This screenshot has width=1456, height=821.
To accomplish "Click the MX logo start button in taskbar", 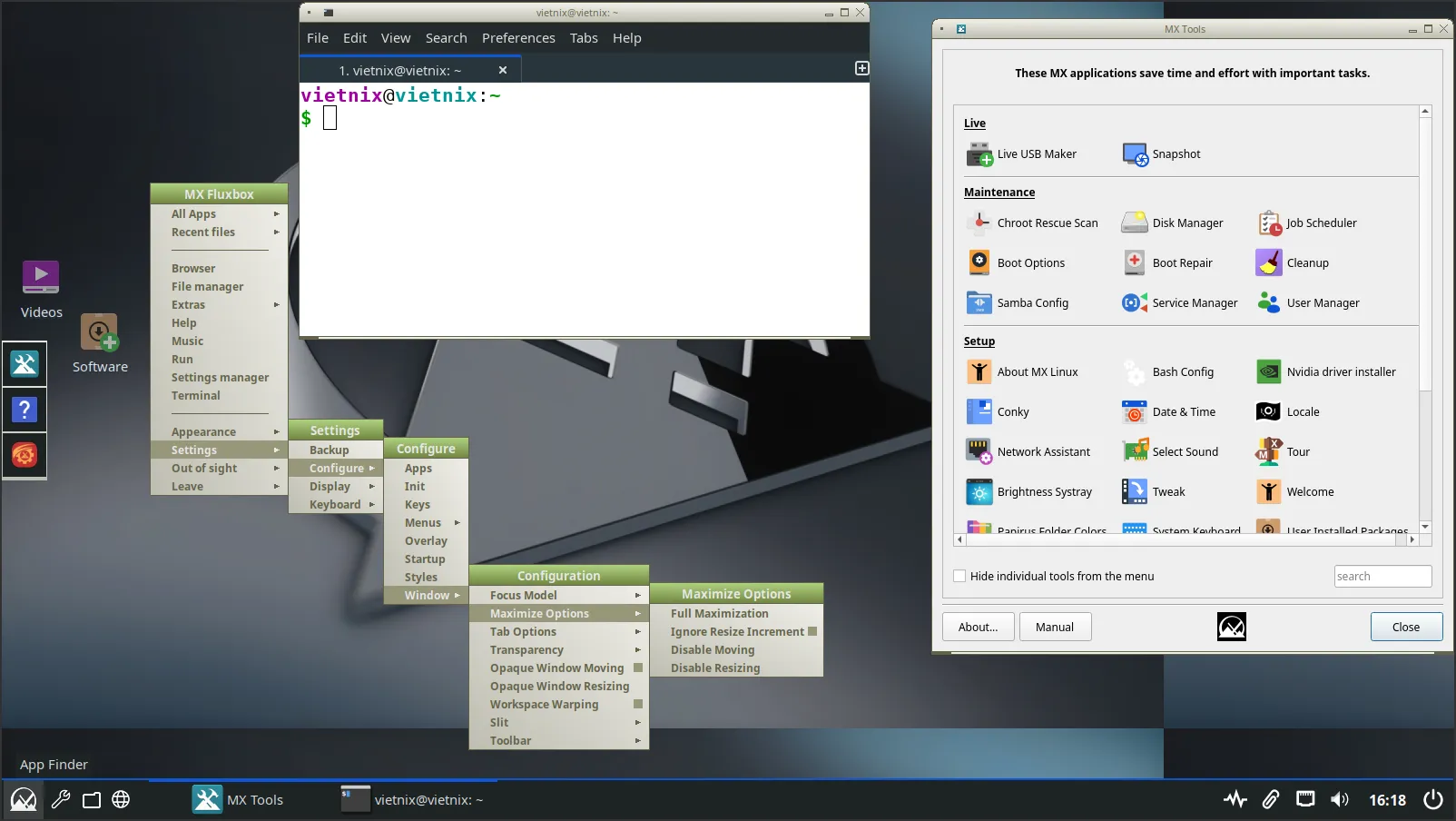I will pyautogui.click(x=24, y=800).
